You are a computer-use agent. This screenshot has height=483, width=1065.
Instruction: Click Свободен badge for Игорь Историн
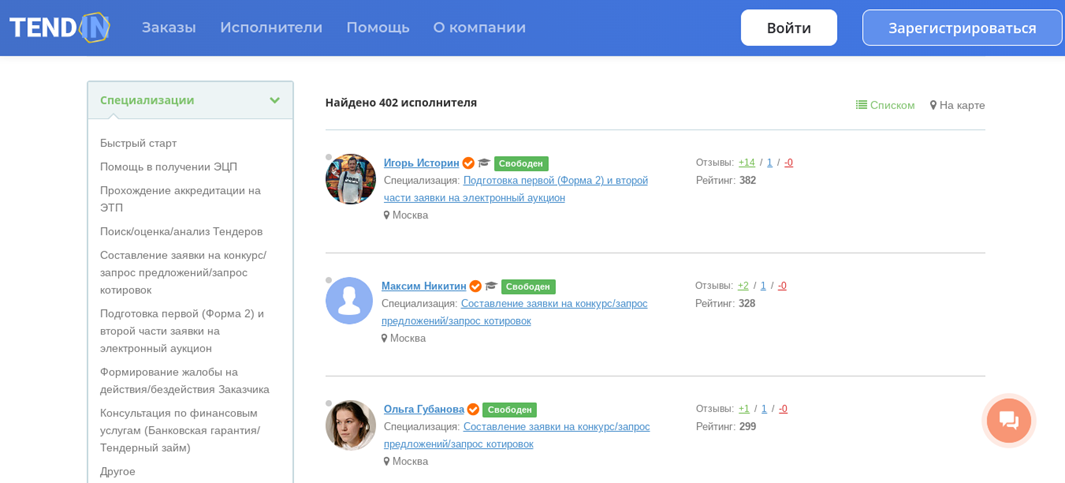(521, 163)
